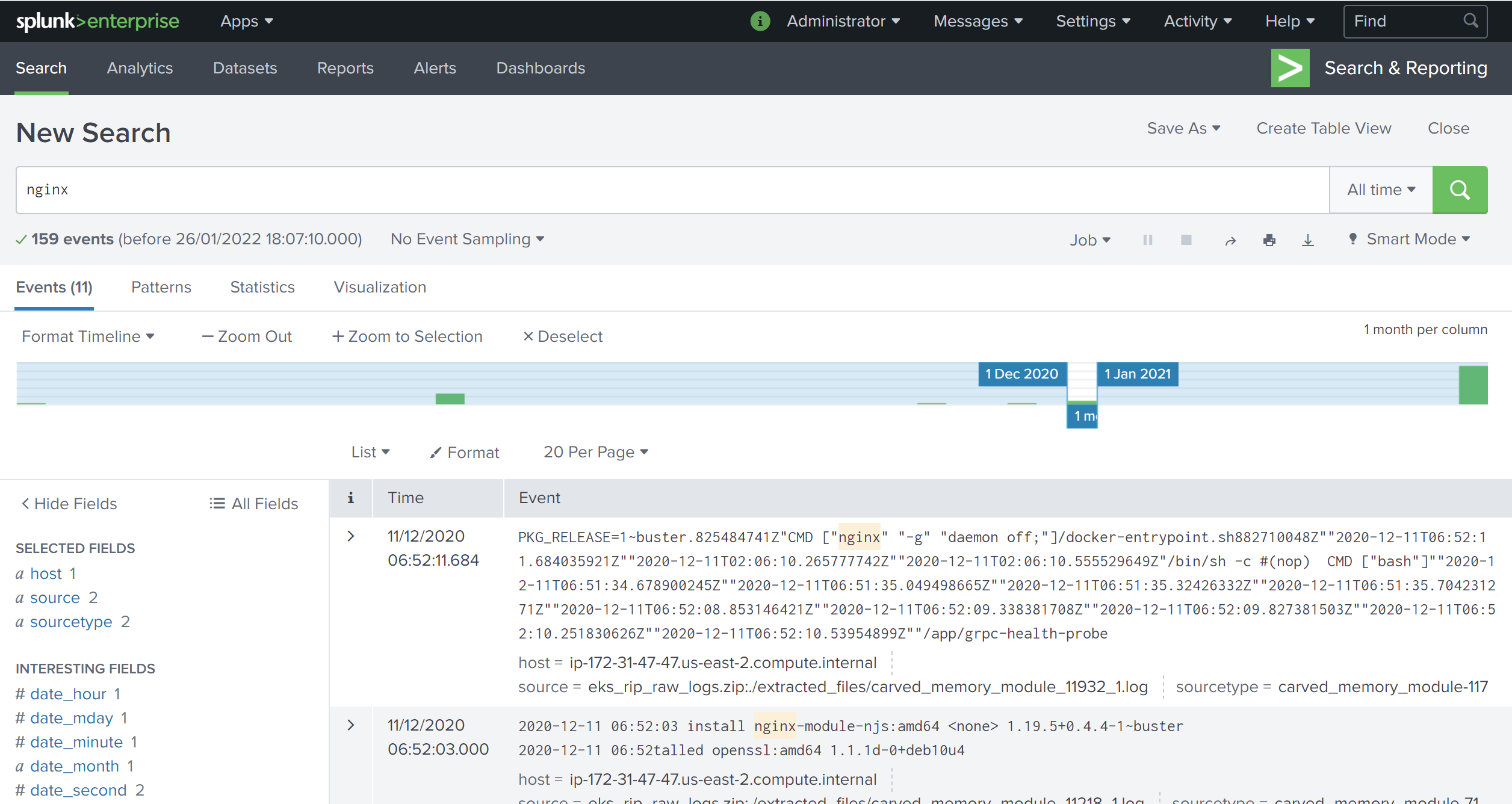This screenshot has width=1512, height=804.
Task: Click the Search & Reporting app logo
Action: point(1289,68)
